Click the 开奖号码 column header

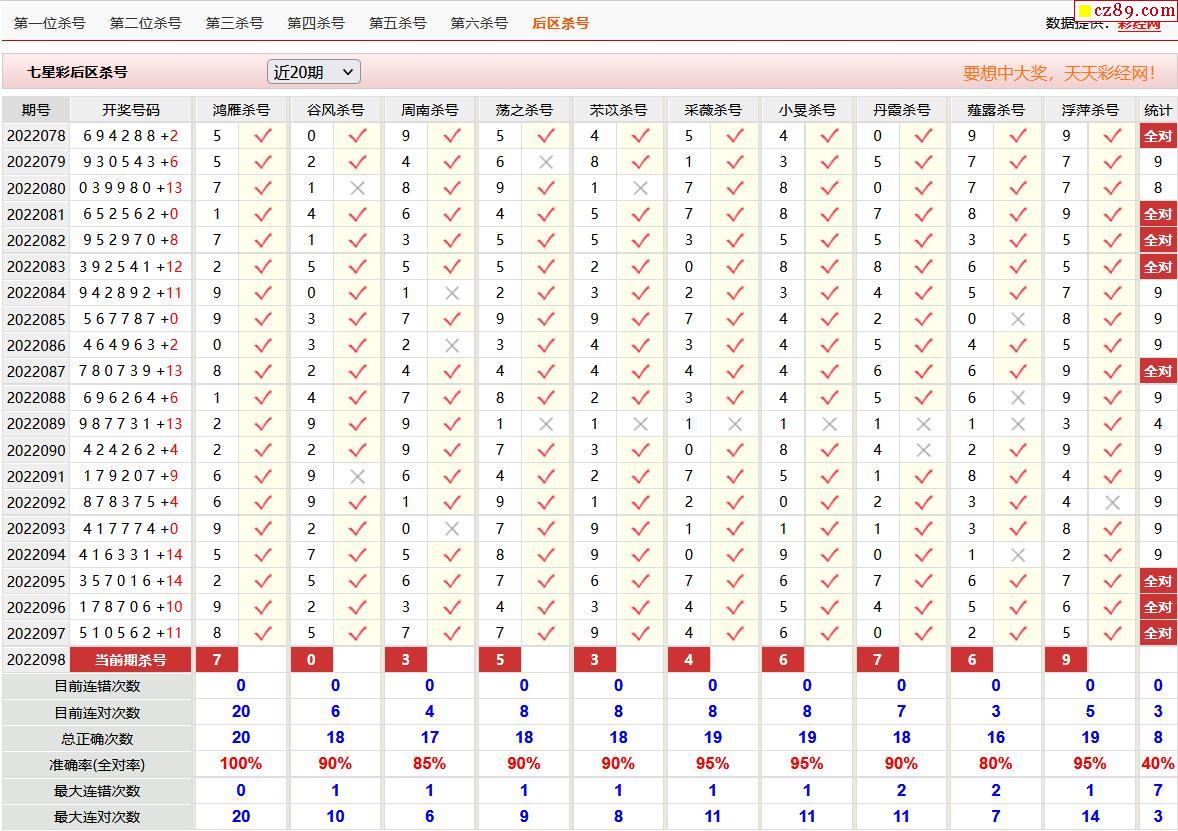point(131,110)
